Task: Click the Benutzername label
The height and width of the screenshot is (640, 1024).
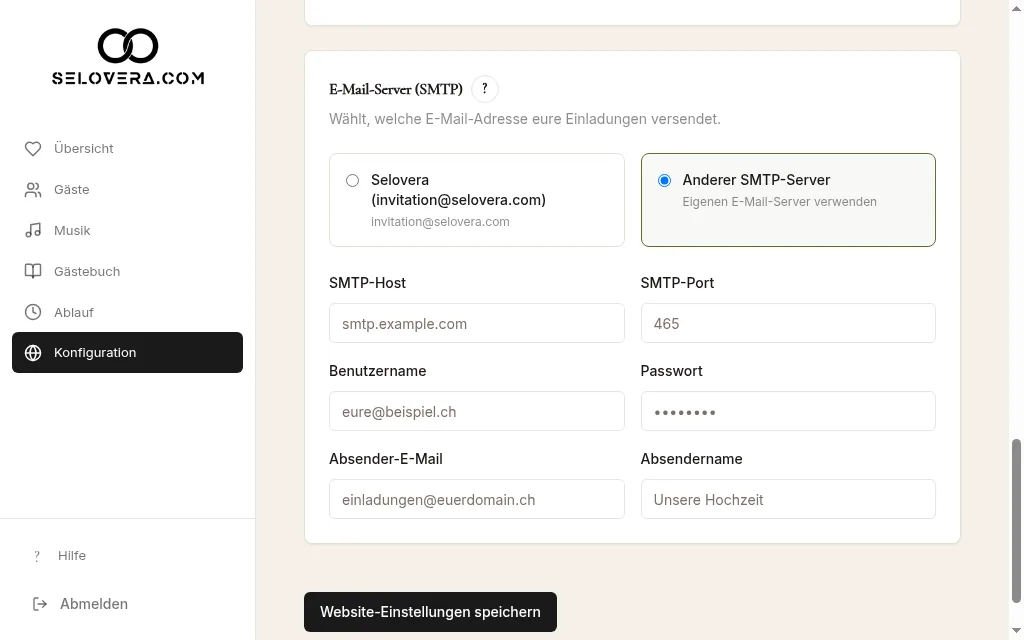Action: 377,371
